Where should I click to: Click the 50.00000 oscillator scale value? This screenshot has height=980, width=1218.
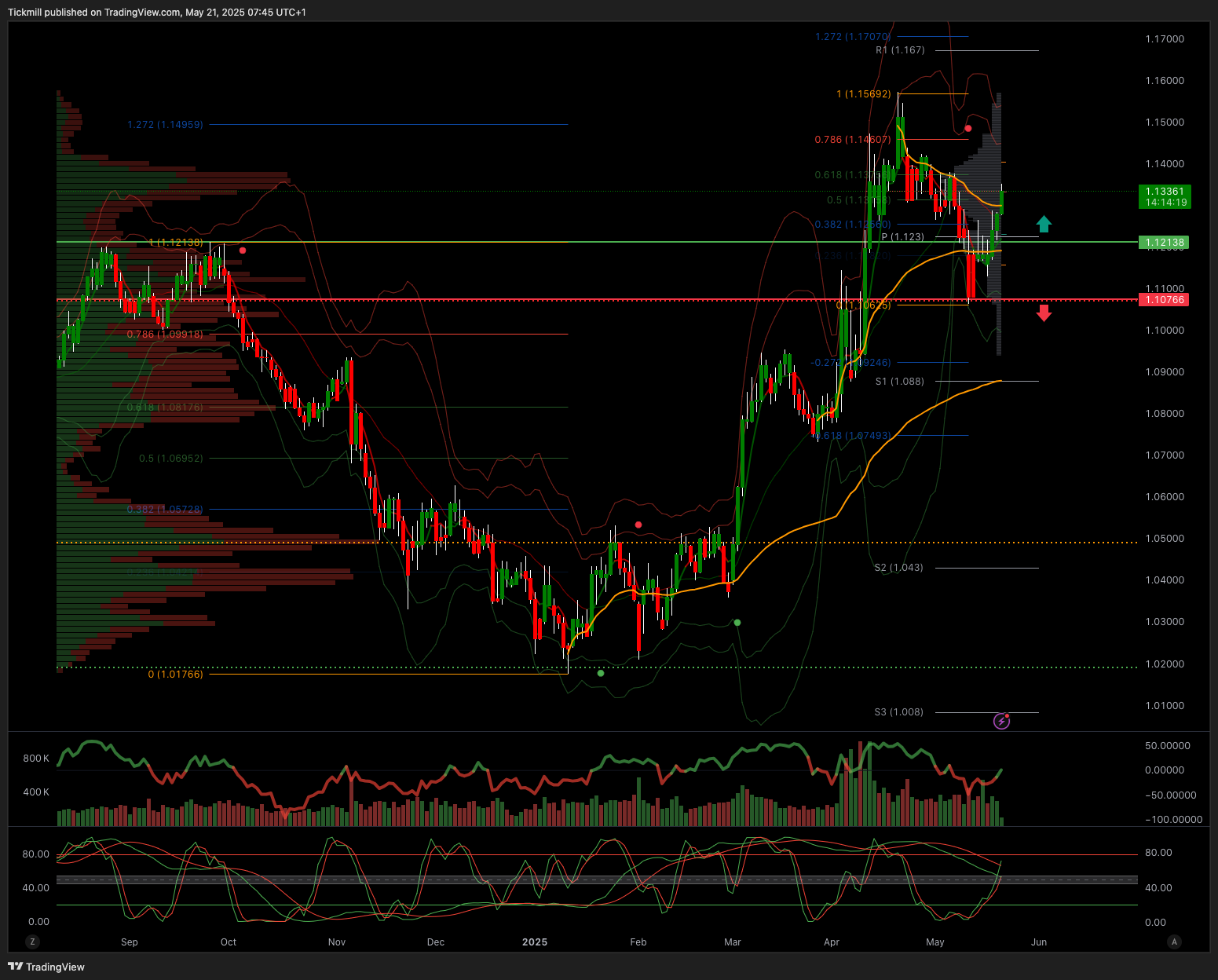[x=1168, y=746]
